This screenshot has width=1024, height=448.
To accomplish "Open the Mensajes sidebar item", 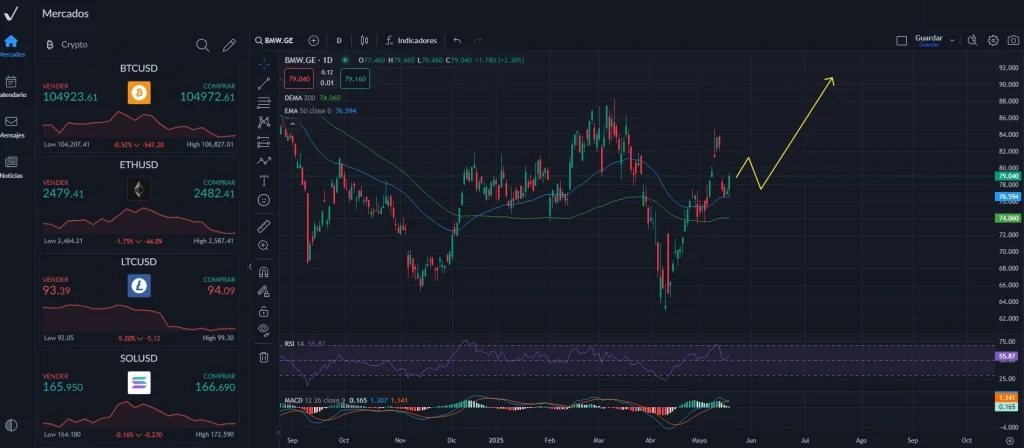I will click(11, 127).
